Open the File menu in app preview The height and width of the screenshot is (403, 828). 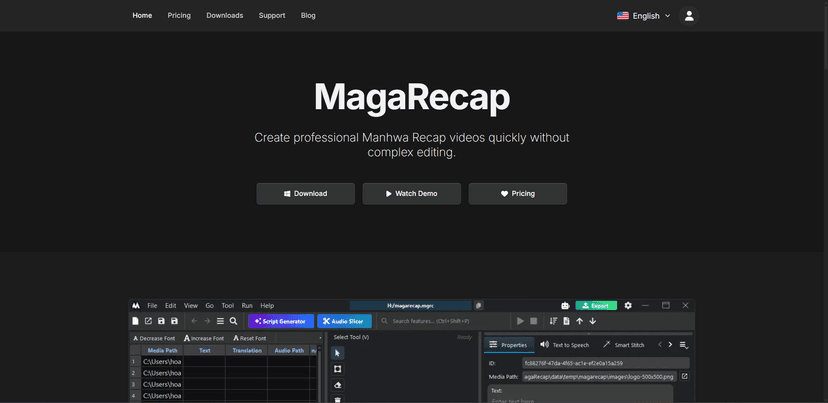[152, 305]
